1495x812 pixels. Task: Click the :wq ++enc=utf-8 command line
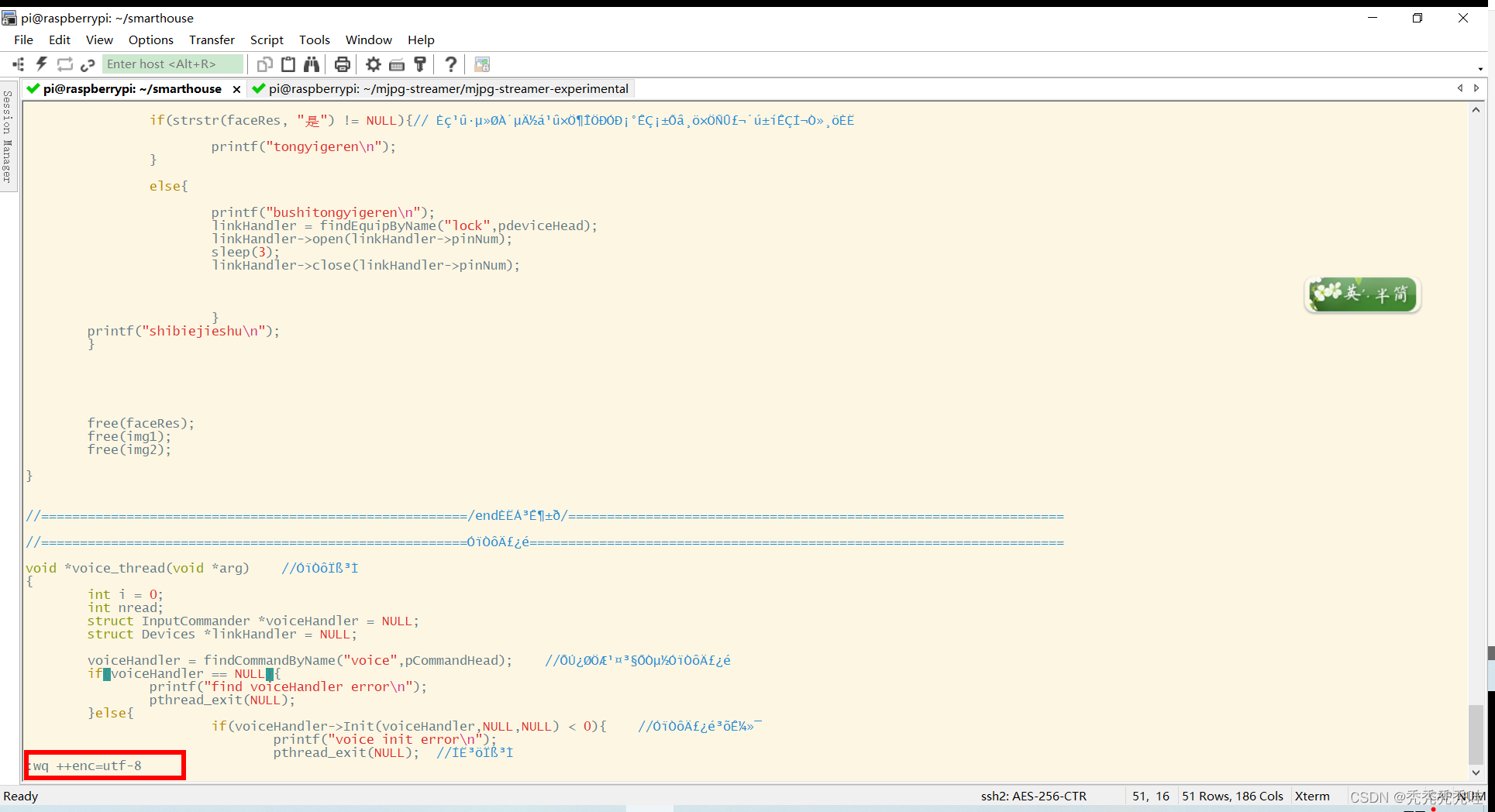[x=84, y=766]
